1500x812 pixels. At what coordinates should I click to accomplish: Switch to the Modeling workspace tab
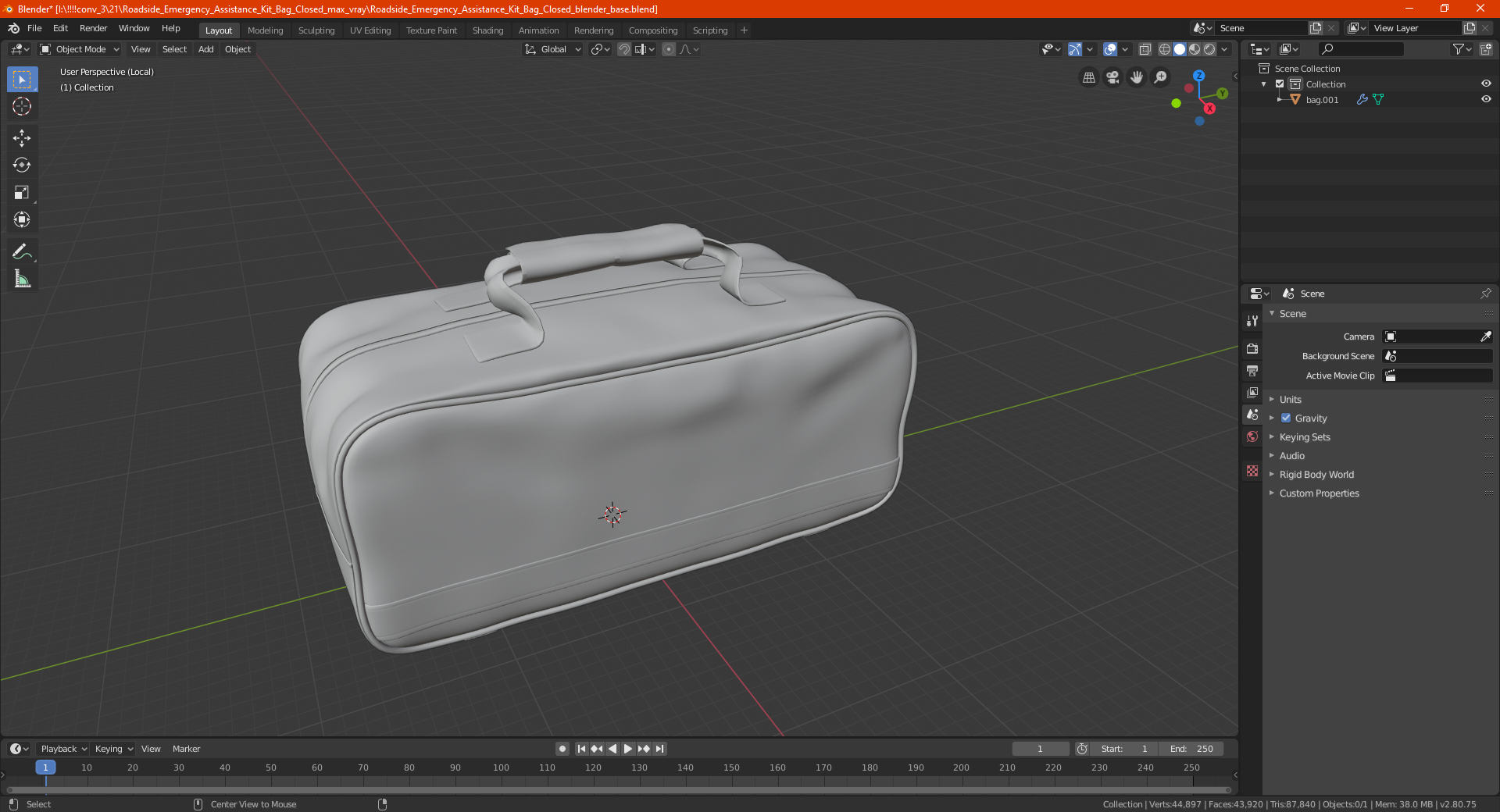[265, 30]
